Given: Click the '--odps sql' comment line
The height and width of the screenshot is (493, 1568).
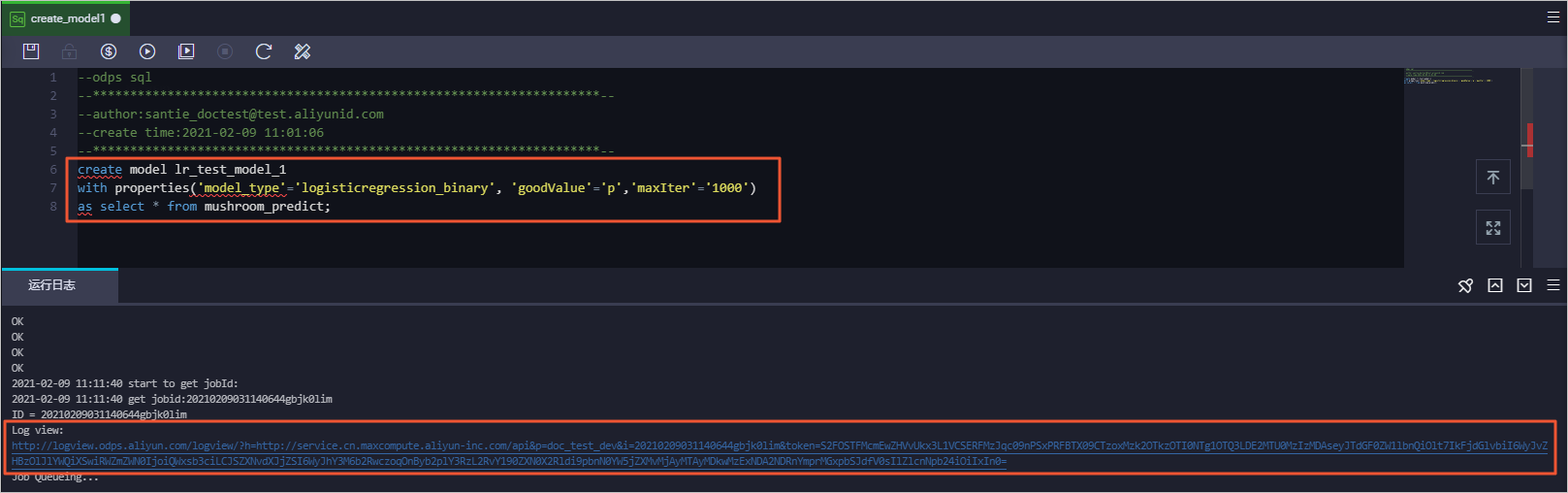Looking at the screenshot, I should 114,77.
